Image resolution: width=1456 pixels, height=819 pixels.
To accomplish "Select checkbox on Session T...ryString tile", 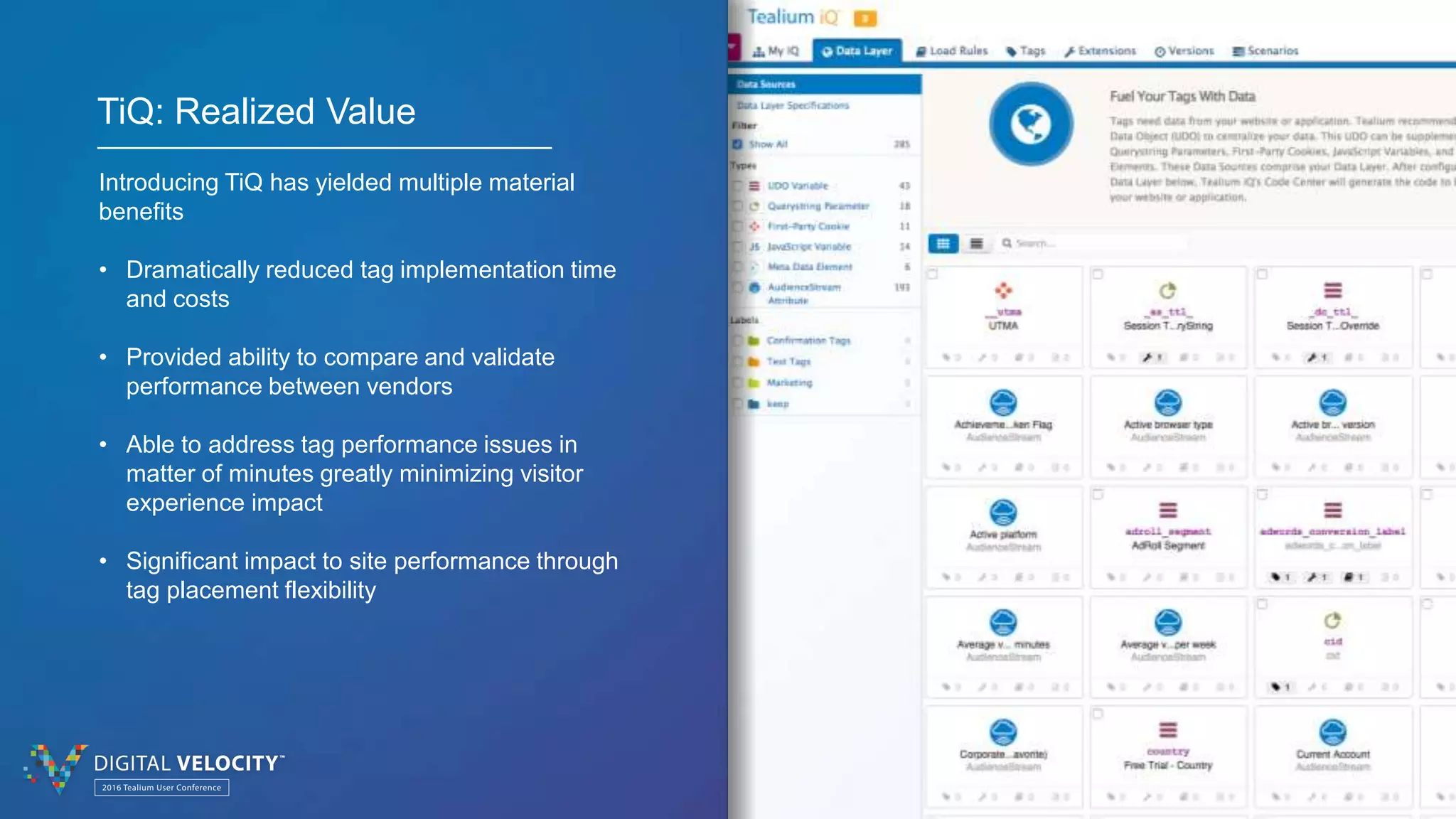I will click(1098, 274).
